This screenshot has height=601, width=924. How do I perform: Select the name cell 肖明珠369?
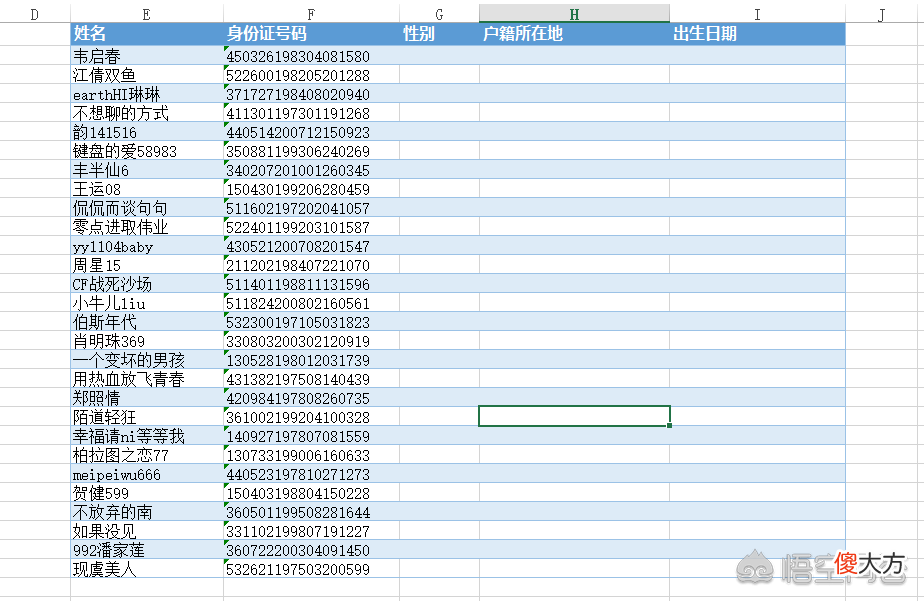point(147,341)
